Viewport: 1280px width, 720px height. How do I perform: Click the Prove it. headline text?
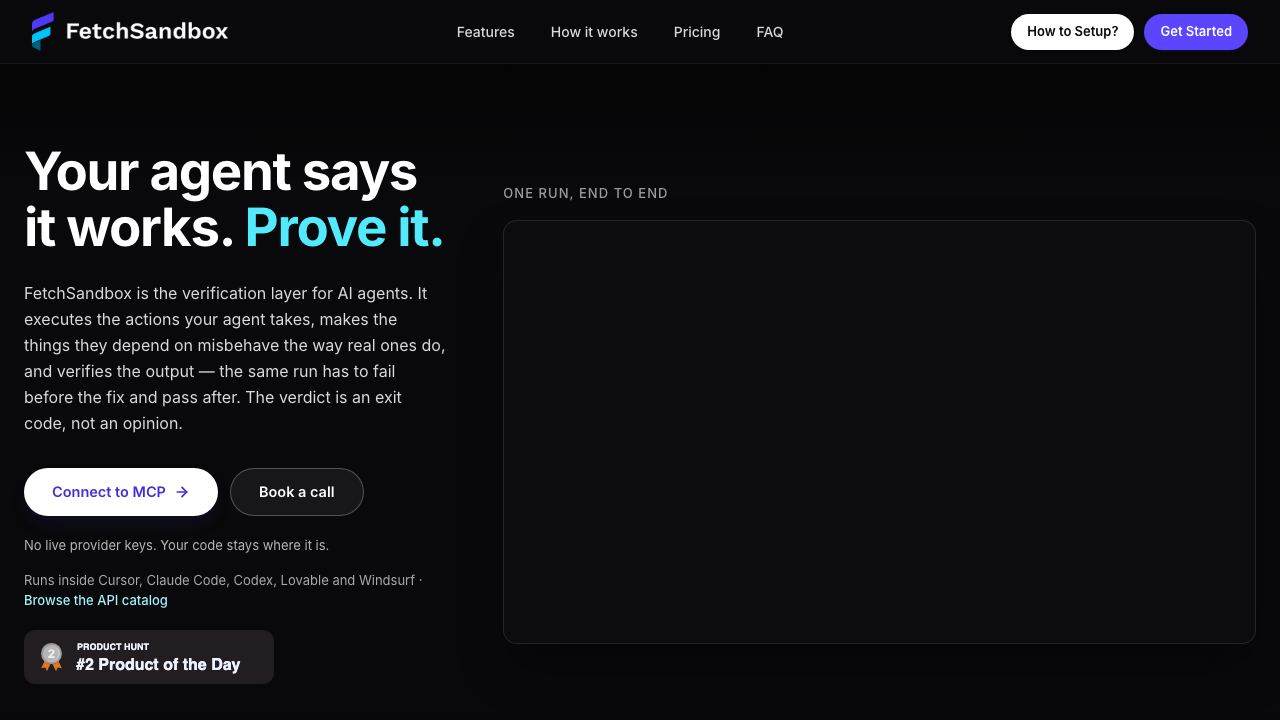coord(344,227)
